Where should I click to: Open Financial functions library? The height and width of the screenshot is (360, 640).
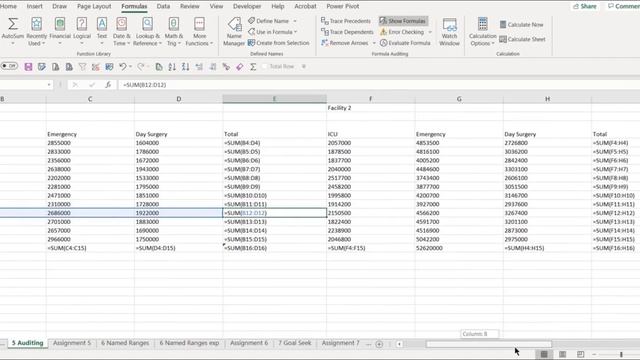coord(60,31)
